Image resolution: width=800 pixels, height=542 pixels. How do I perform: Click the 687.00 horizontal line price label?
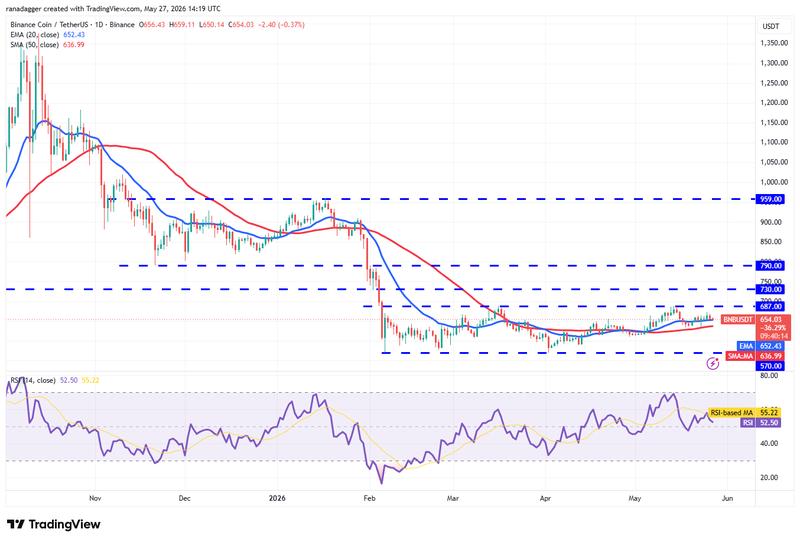pyautogui.click(x=770, y=306)
